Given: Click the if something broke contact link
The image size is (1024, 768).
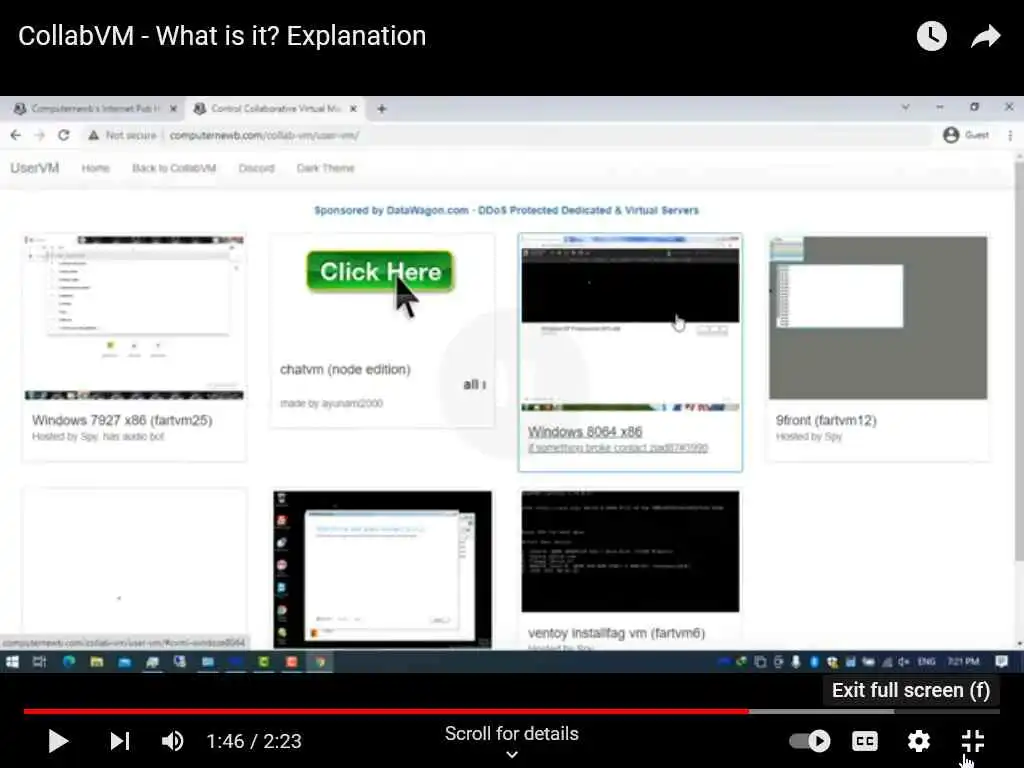Looking at the screenshot, I should pyautogui.click(x=618, y=448).
